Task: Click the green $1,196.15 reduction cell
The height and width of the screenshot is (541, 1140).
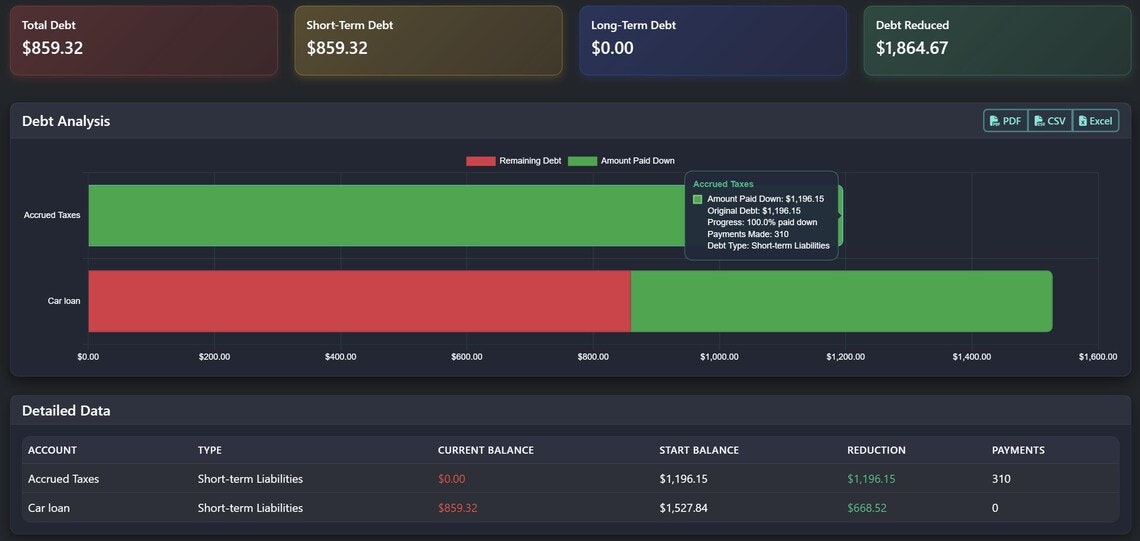Action: point(871,479)
